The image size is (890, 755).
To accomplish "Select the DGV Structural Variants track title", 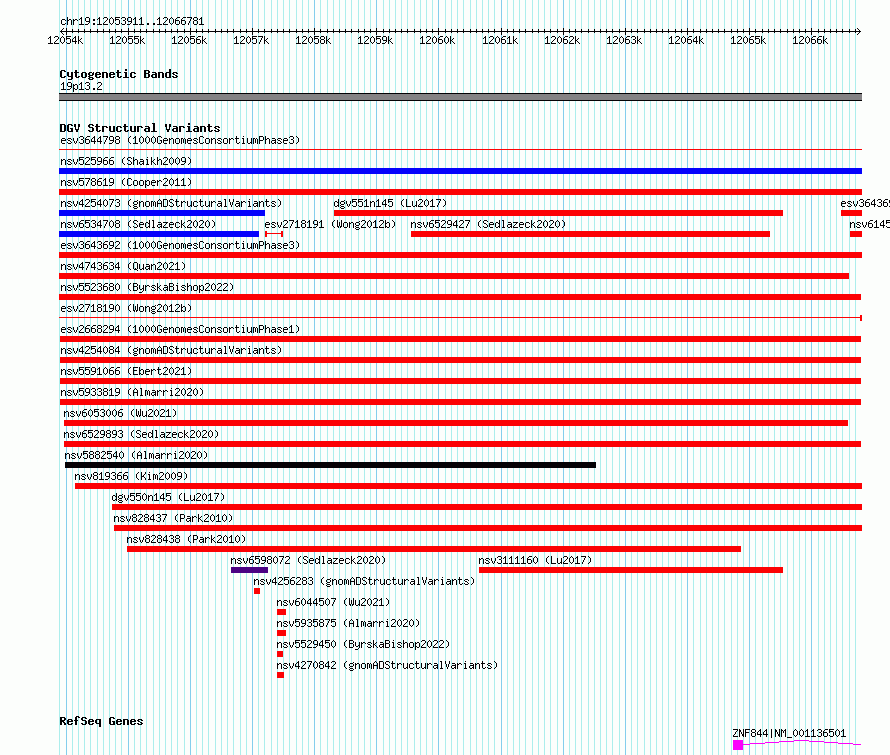I will coord(140,128).
